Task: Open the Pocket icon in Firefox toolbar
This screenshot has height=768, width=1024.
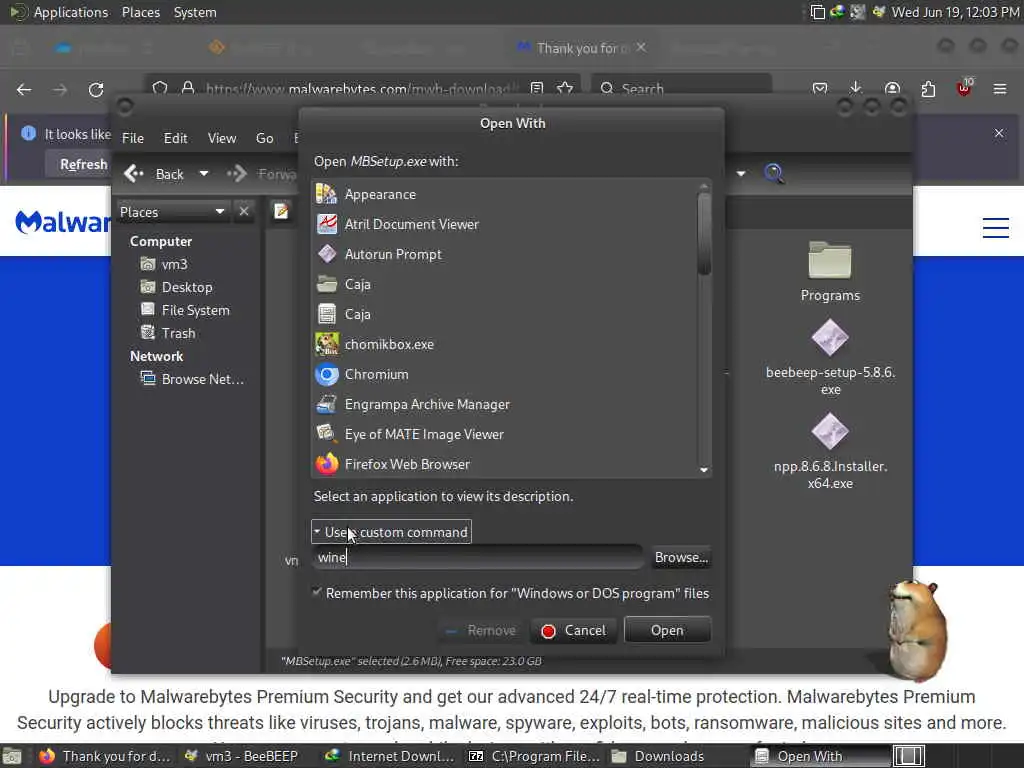Action: point(820,89)
